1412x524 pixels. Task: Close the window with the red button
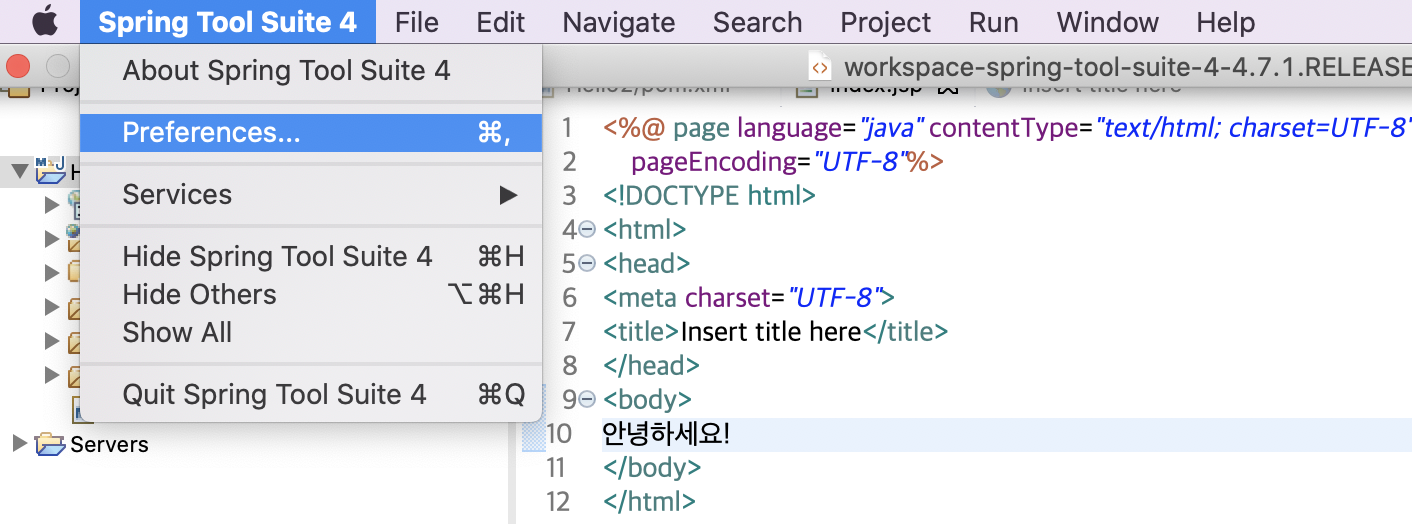[x=18, y=67]
